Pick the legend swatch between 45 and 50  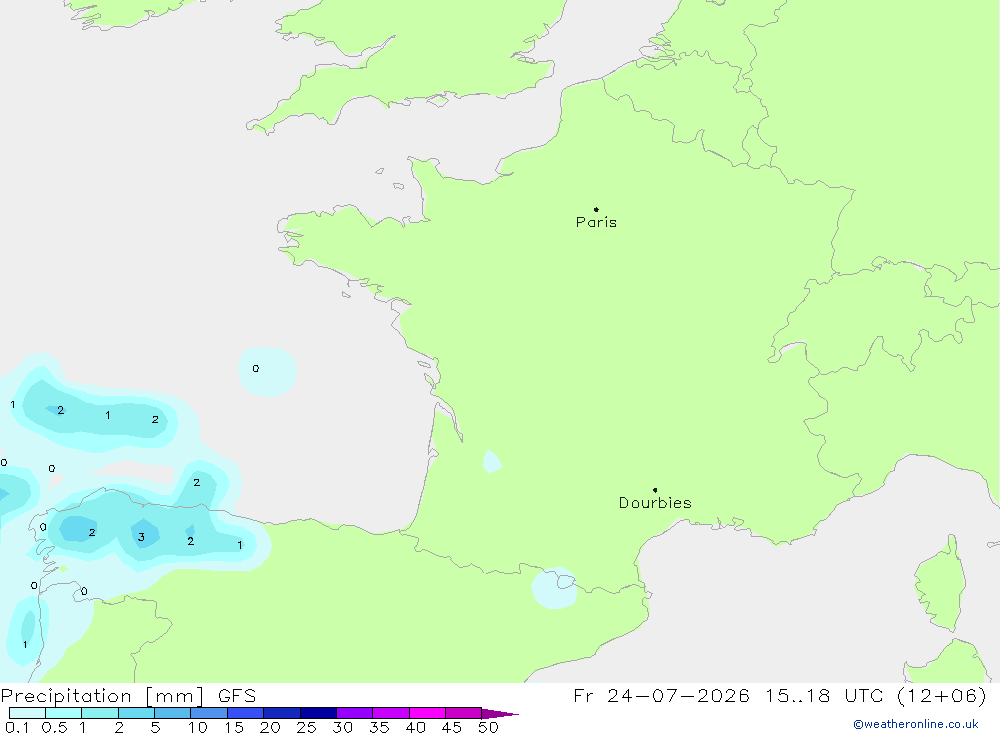464,713
